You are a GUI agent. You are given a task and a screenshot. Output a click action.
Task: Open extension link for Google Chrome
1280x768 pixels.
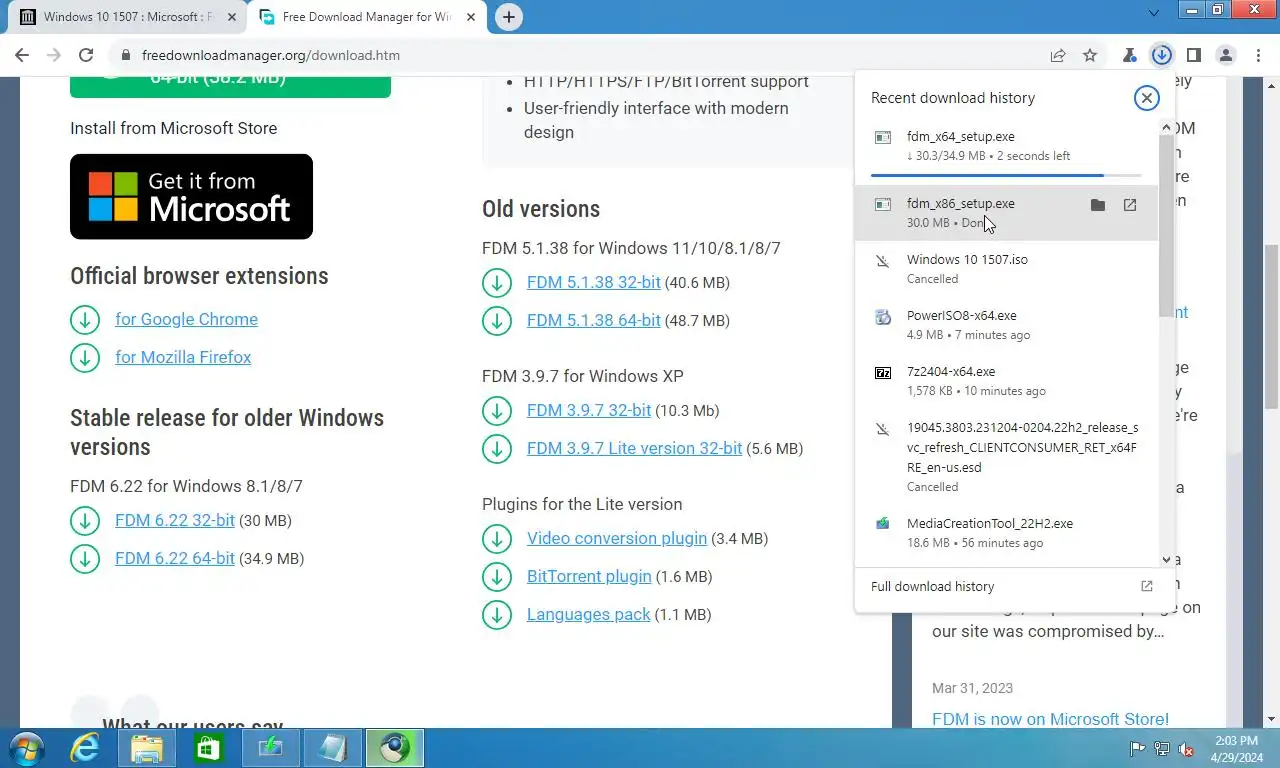click(186, 319)
